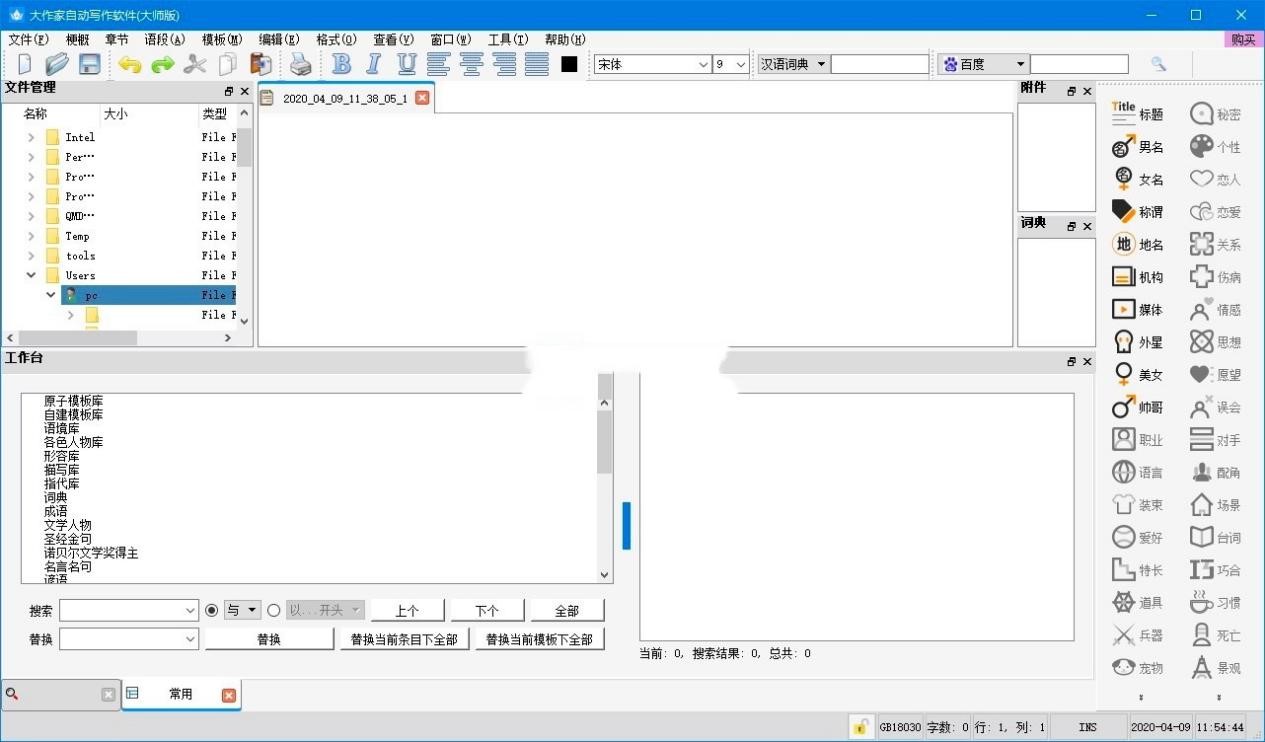Image resolution: width=1265 pixels, height=742 pixels.
Task: Toggle underline formatting
Action: coord(406,64)
